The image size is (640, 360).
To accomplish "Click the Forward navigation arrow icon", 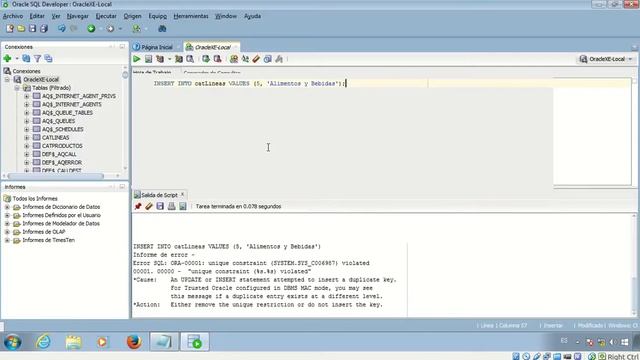I will [x=110, y=29].
